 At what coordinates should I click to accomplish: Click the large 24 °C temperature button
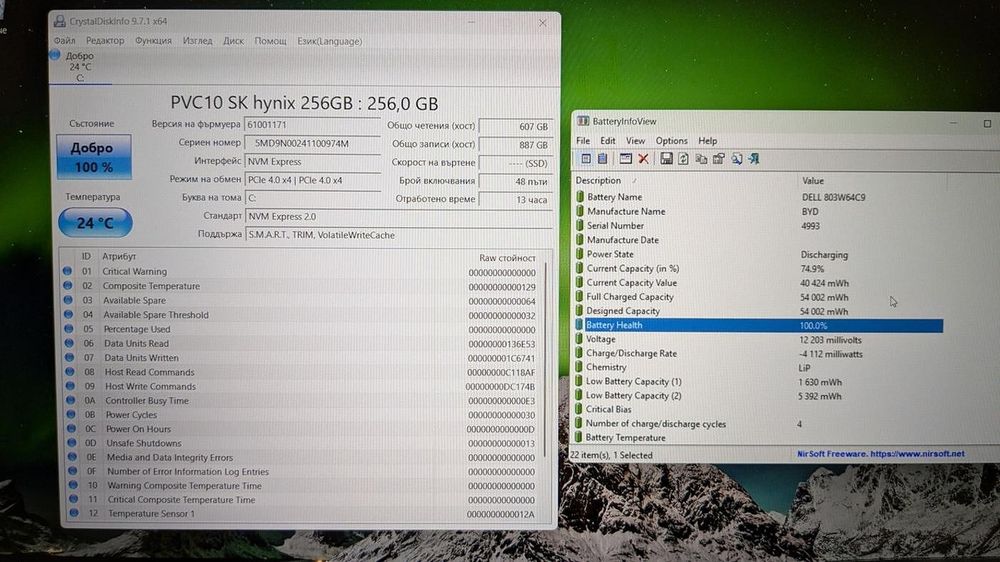95,223
